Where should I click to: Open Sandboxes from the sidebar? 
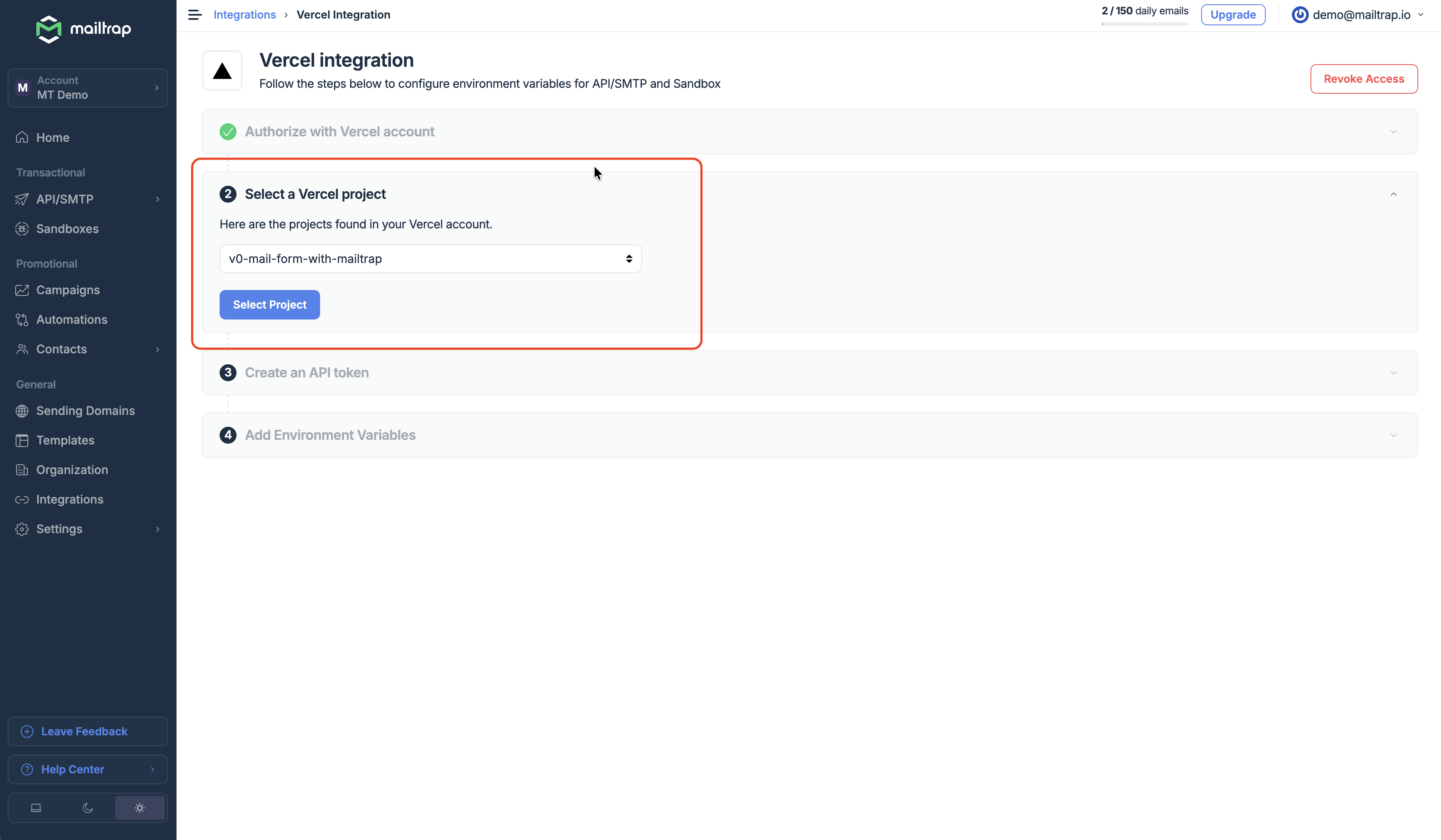pyautogui.click(x=67, y=228)
